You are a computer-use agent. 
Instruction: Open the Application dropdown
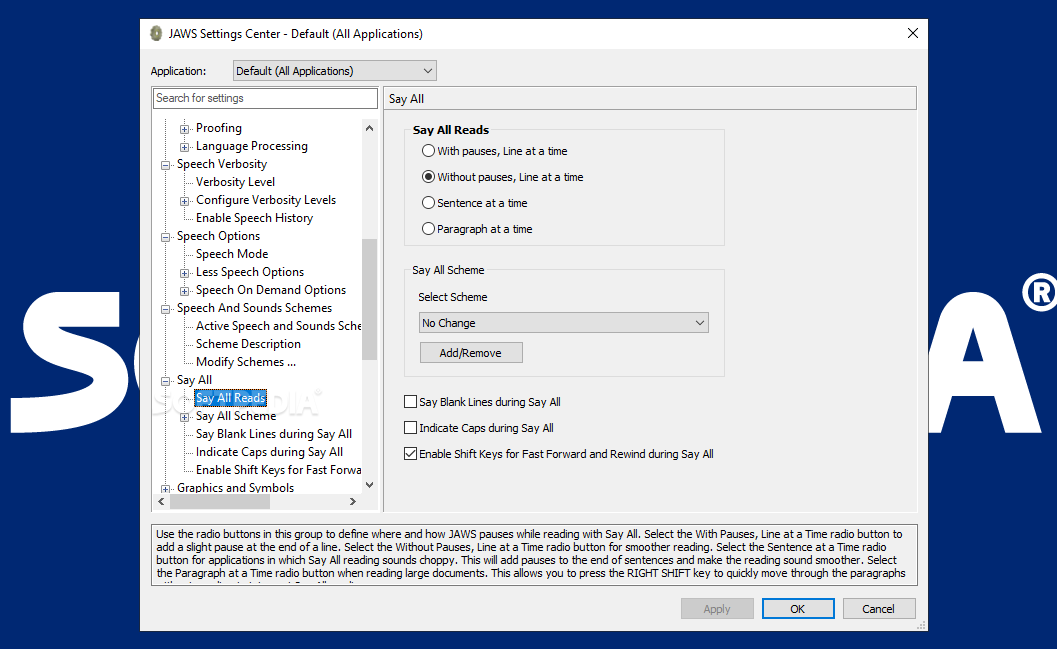click(334, 71)
